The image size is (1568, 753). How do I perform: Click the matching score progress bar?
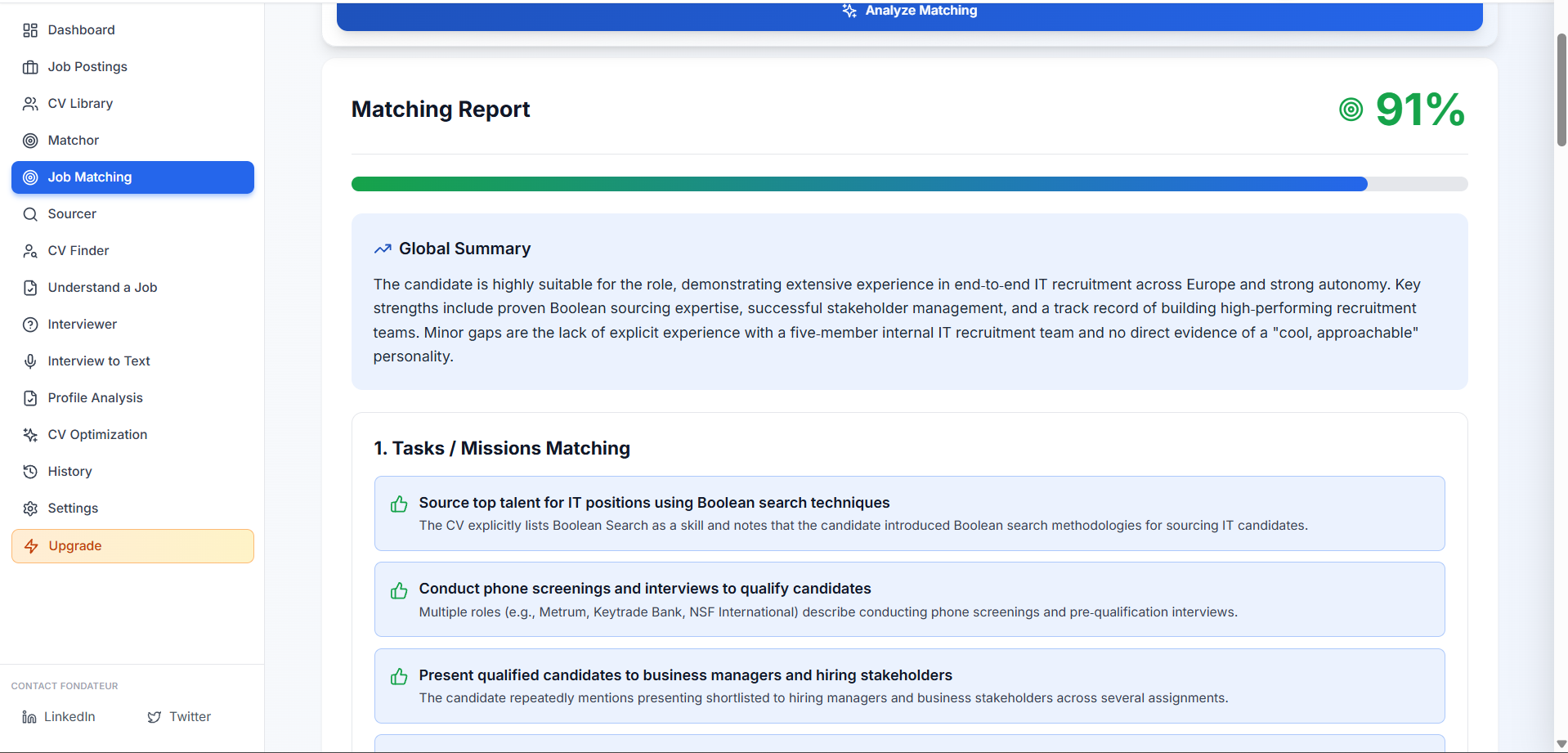pos(909,184)
